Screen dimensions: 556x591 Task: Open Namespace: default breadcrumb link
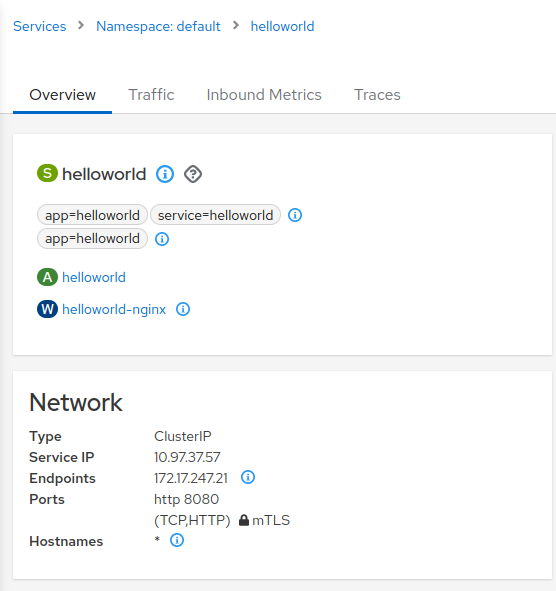158,26
